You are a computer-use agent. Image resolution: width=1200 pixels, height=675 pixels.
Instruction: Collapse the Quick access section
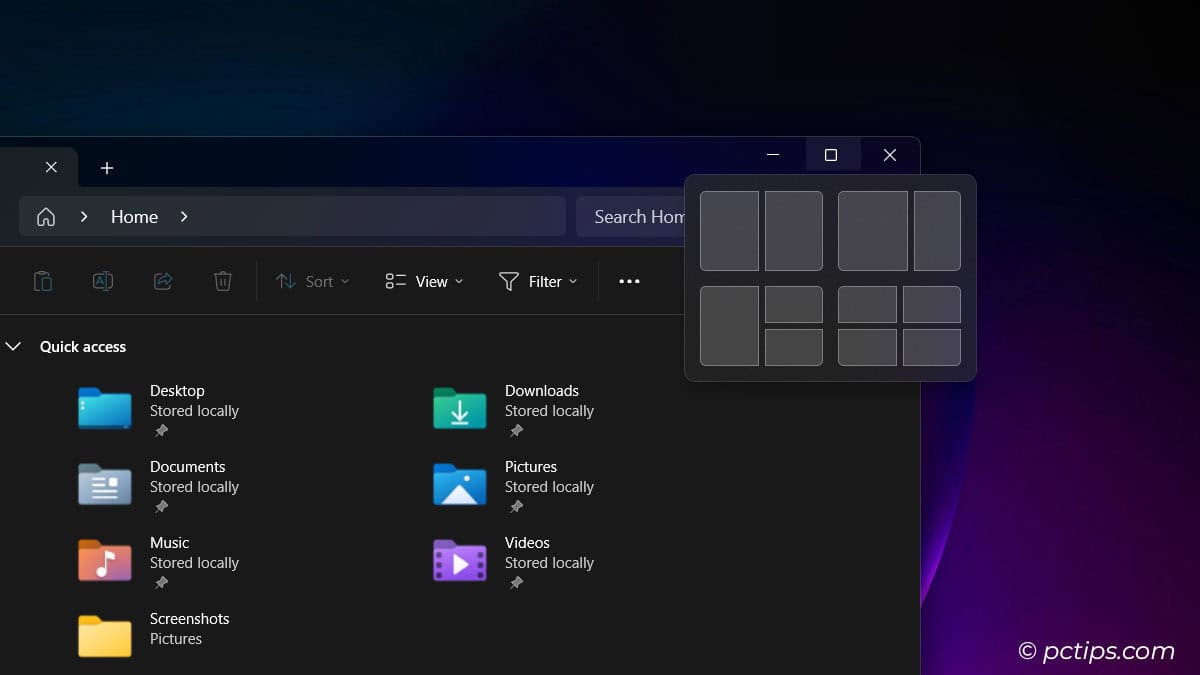point(14,346)
